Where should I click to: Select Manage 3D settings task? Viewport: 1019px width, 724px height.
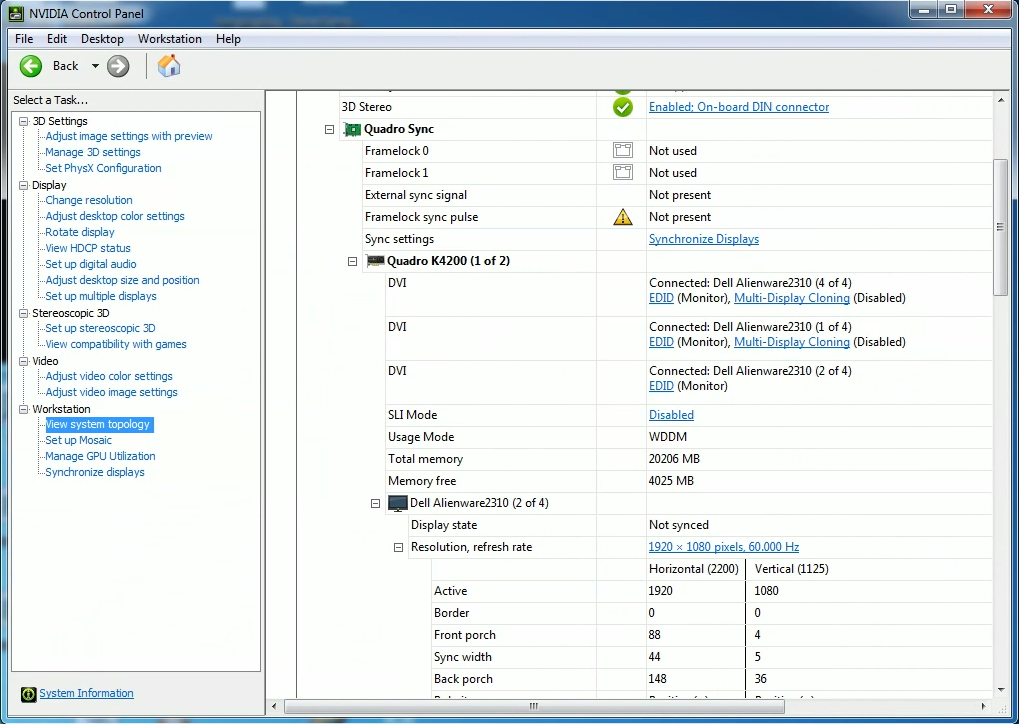tap(93, 152)
